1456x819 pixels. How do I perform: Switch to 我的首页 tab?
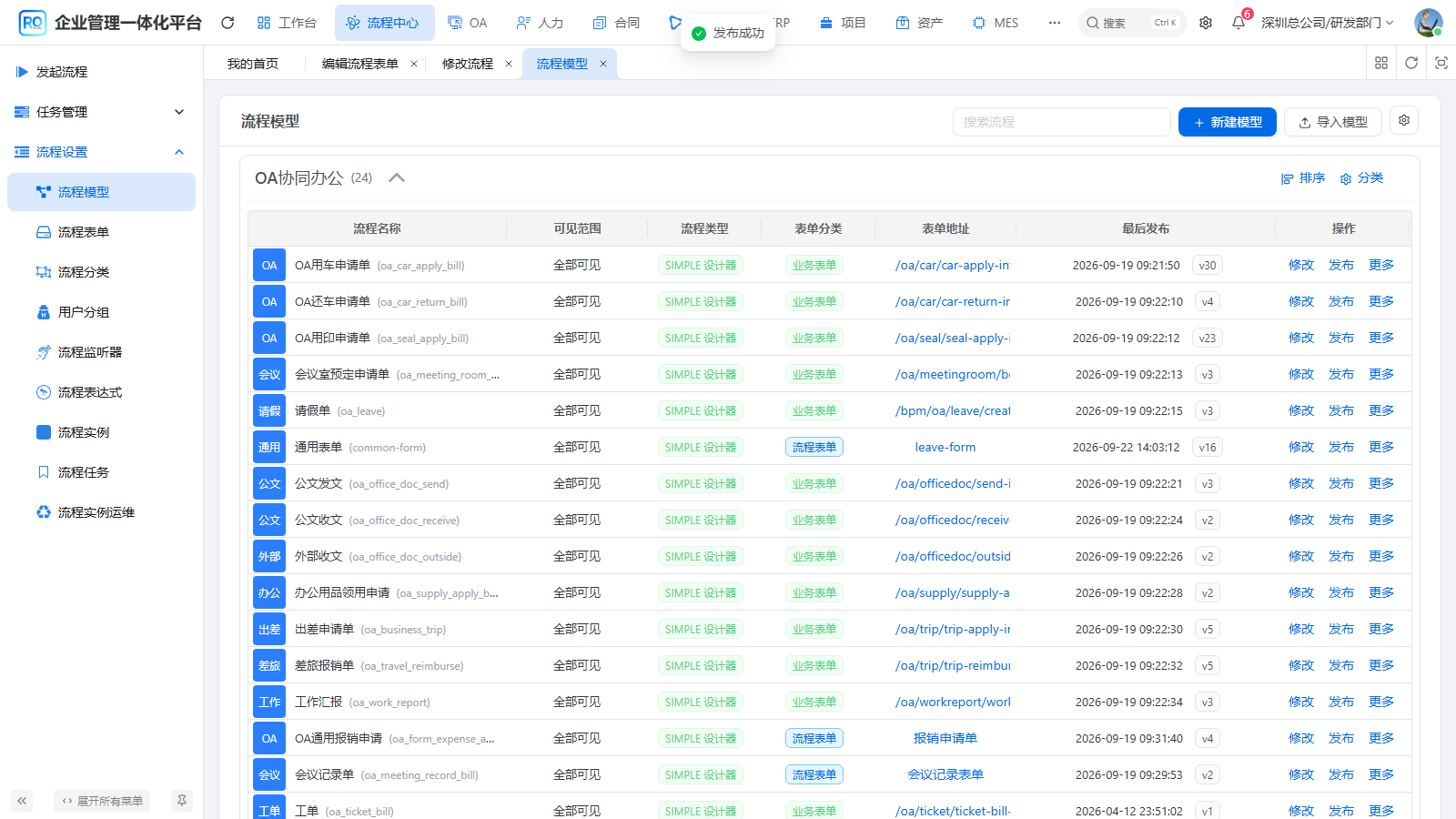click(253, 64)
